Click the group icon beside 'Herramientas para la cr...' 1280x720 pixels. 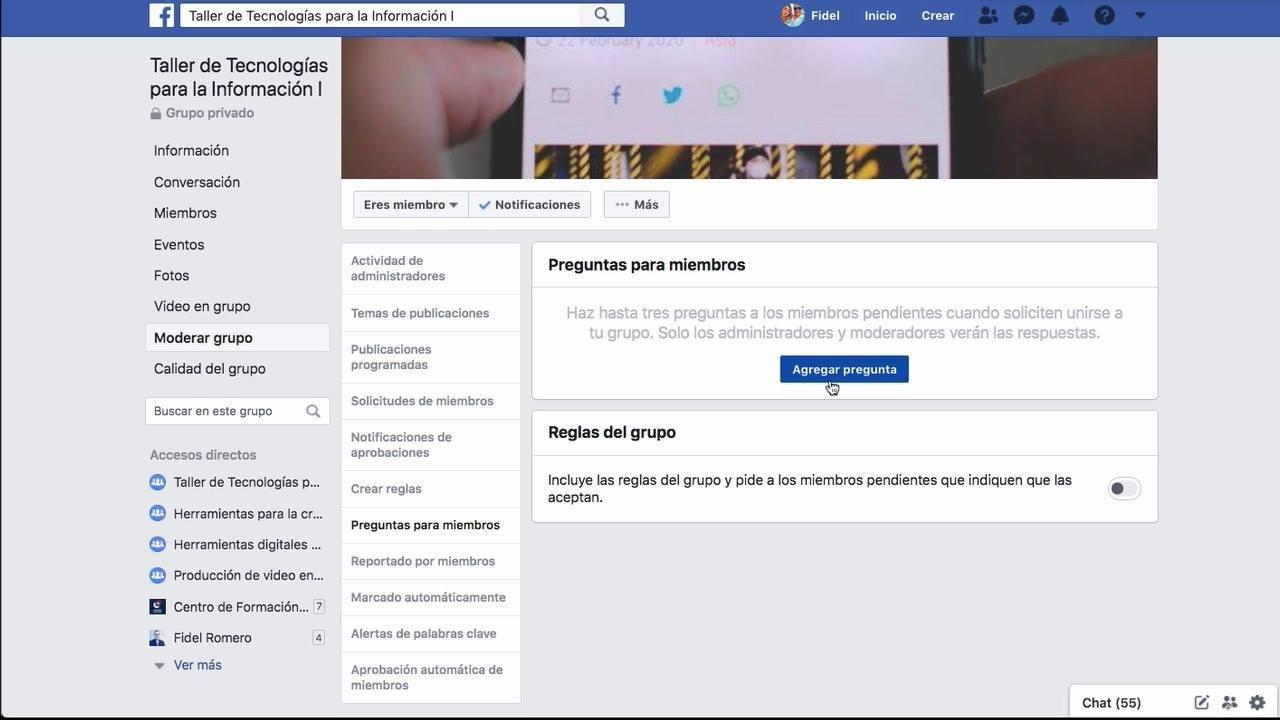point(157,513)
